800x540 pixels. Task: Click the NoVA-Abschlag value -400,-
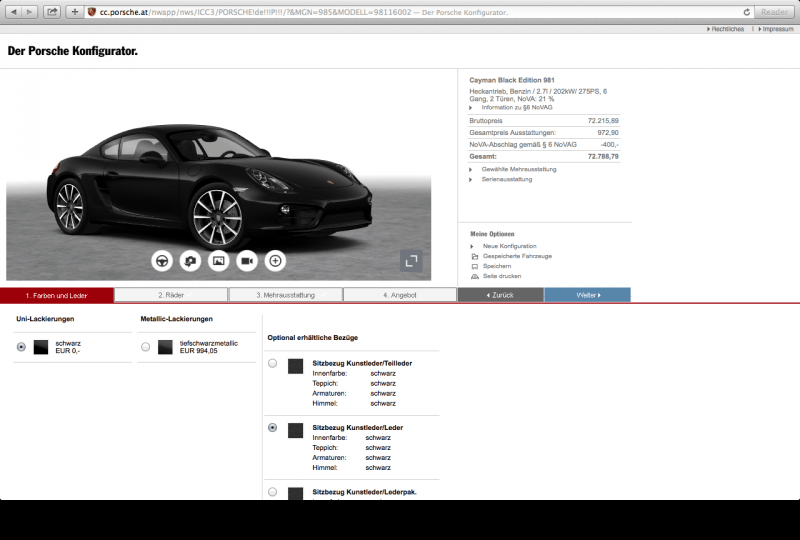609,144
